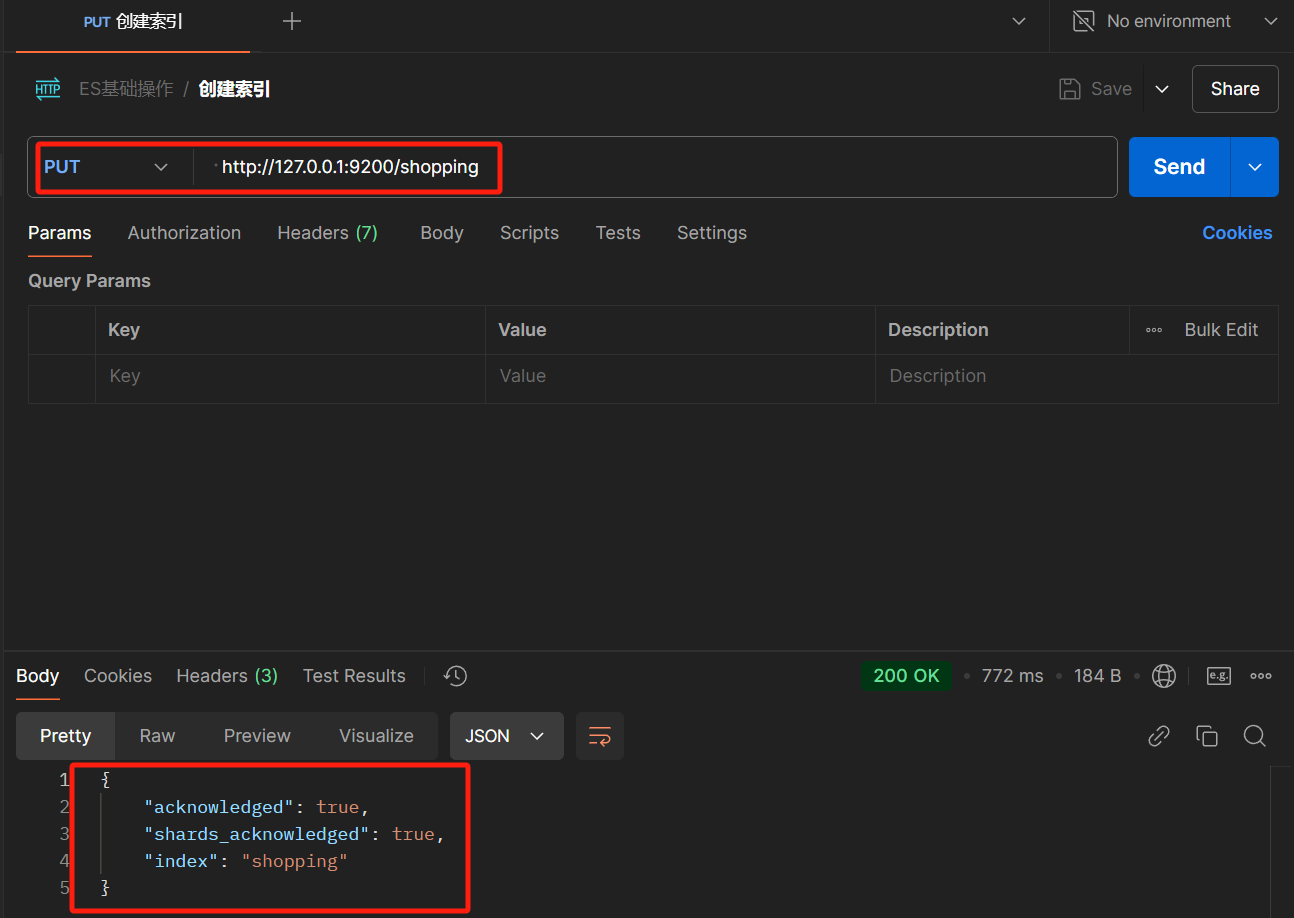This screenshot has height=918, width=1294.
Task: Select the Preview view
Action: point(257,736)
